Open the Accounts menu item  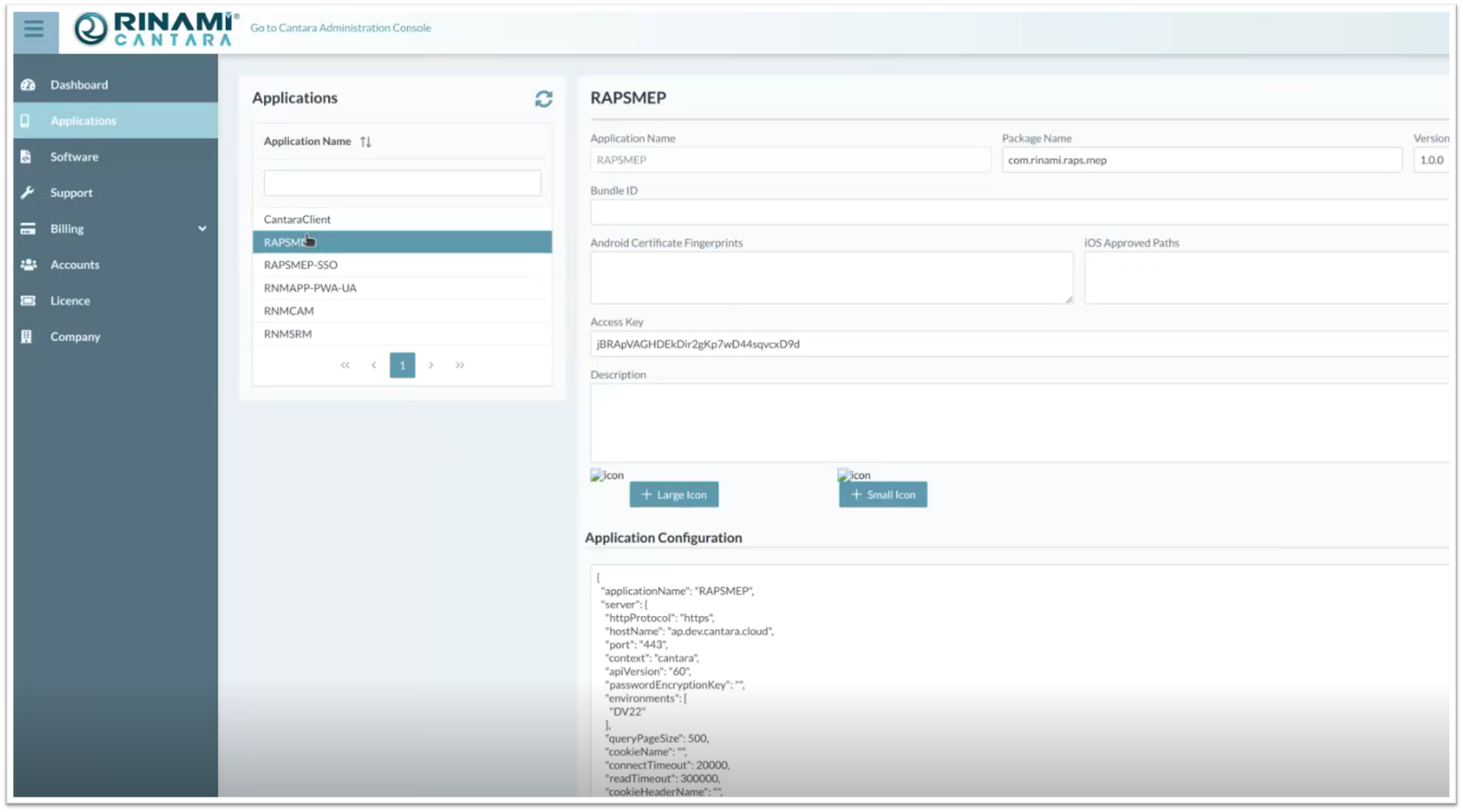pos(115,264)
